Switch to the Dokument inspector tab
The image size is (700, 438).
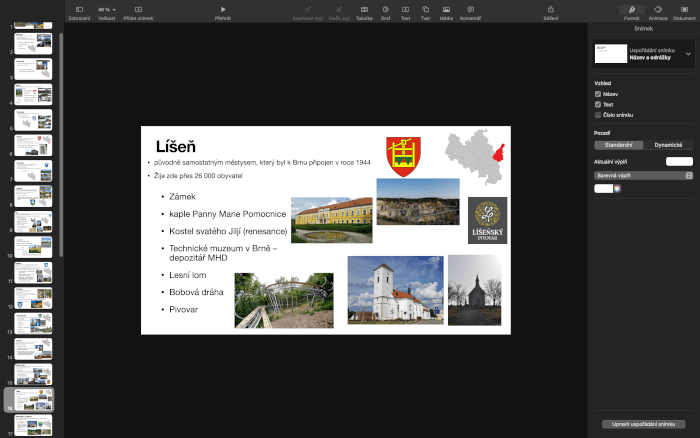684,9
